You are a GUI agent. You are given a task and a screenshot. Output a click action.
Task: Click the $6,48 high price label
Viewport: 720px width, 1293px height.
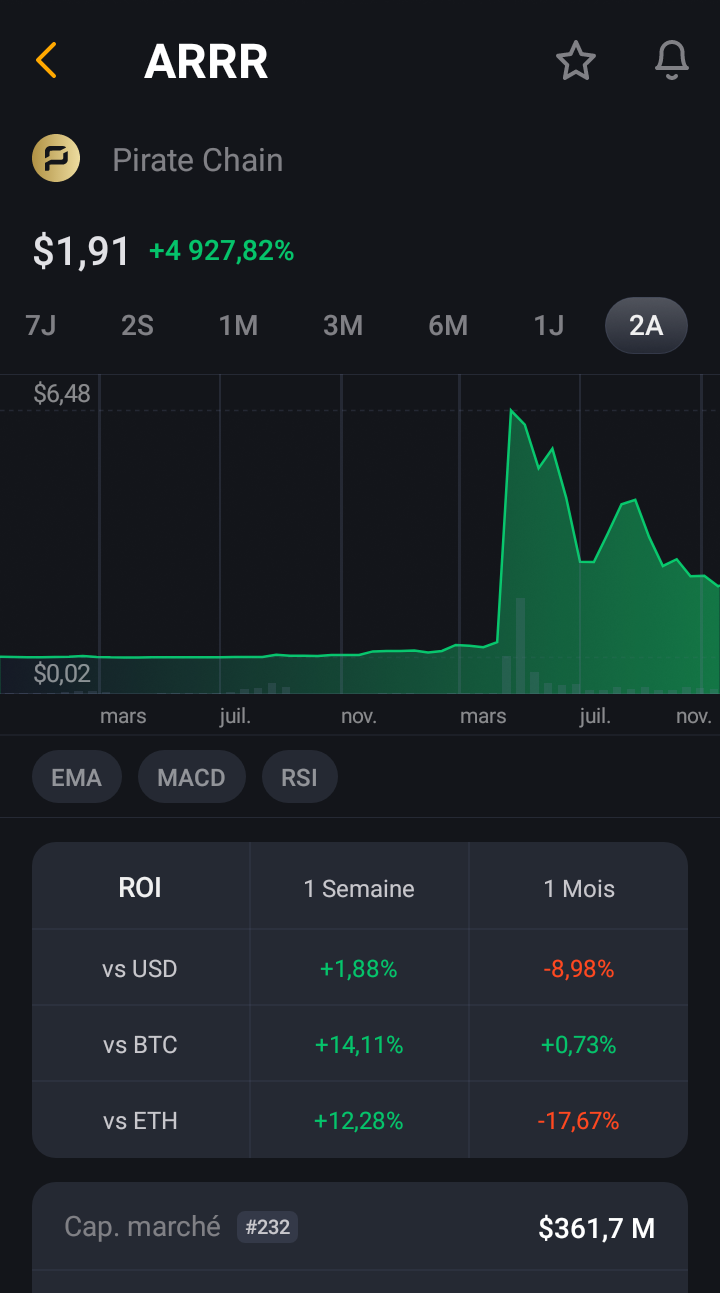coord(62,393)
